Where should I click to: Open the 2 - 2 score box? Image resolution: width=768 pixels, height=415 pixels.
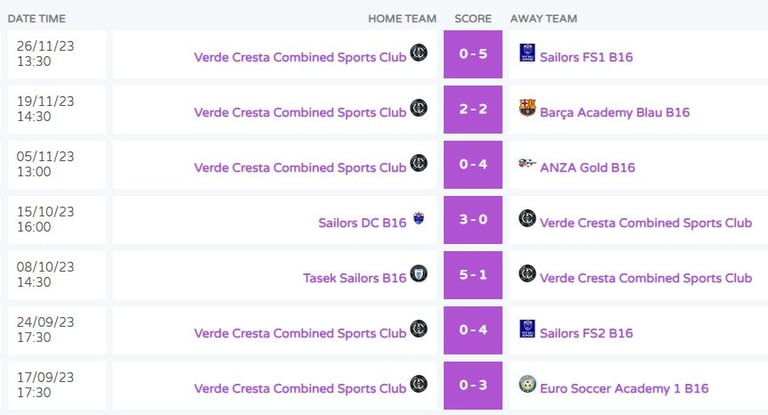coord(473,109)
